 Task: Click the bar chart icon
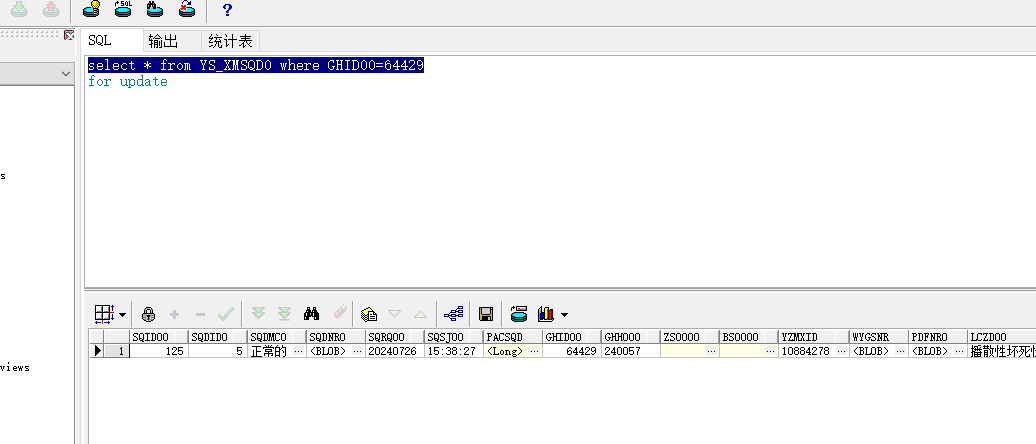[x=546, y=314]
